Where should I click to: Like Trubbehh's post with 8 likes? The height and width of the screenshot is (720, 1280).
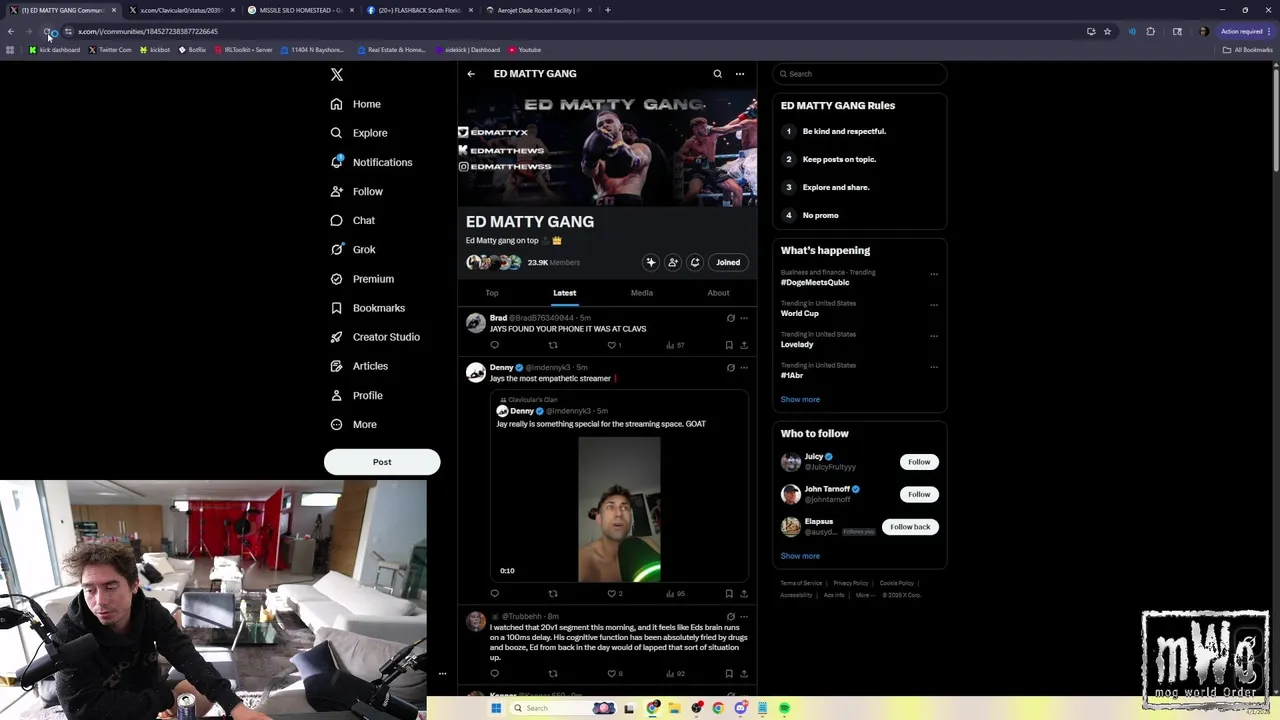[614, 674]
